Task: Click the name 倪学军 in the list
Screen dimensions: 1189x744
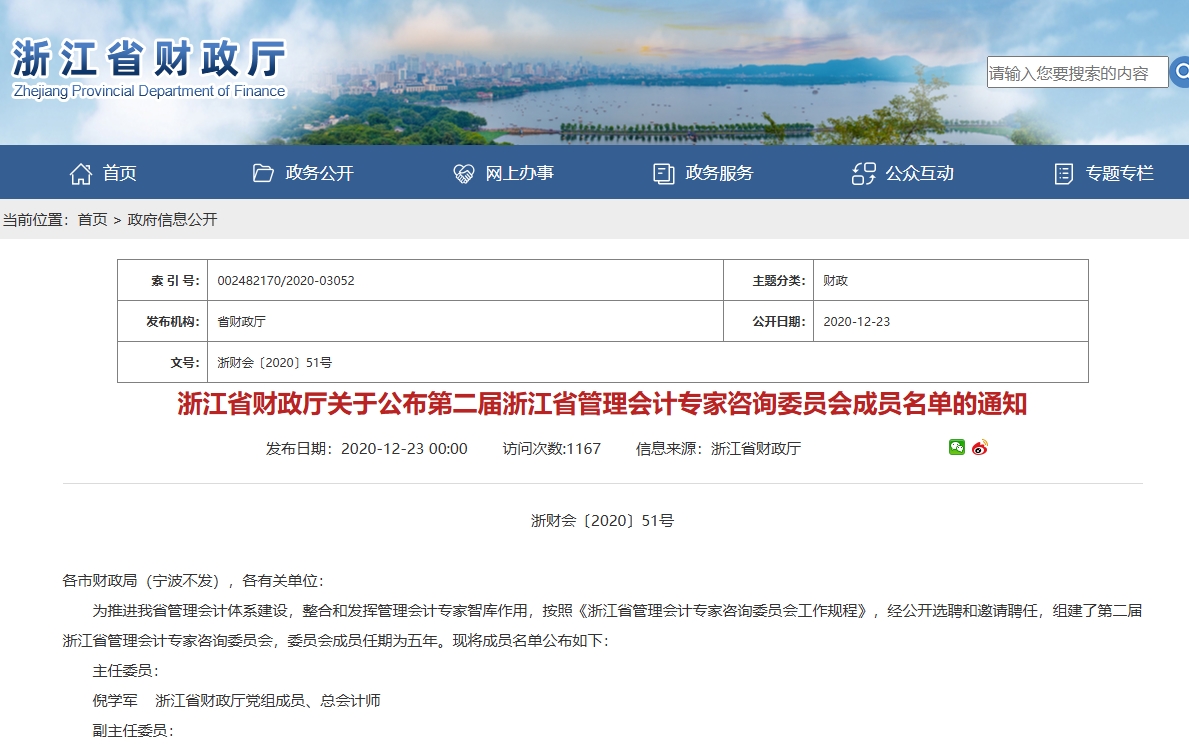Action: tap(115, 701)
